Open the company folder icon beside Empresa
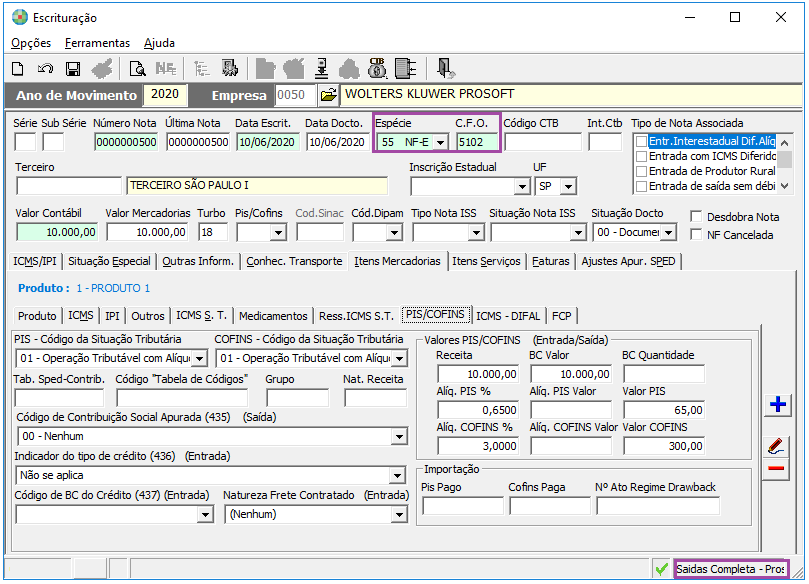This screenshot has width=809, height=584. click(327, 95)
